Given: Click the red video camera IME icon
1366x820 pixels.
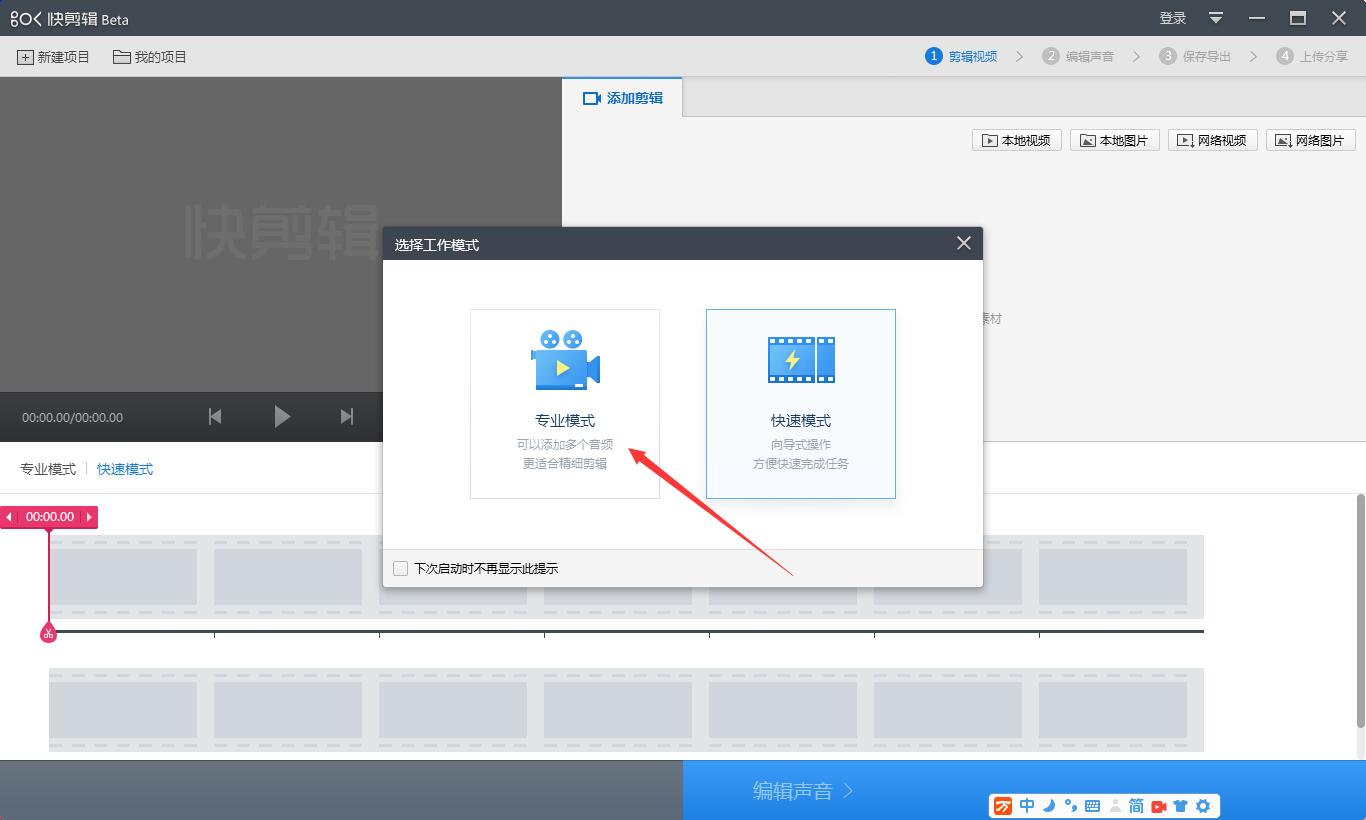Looking at the screenshot, I should tap(1159, 806).
